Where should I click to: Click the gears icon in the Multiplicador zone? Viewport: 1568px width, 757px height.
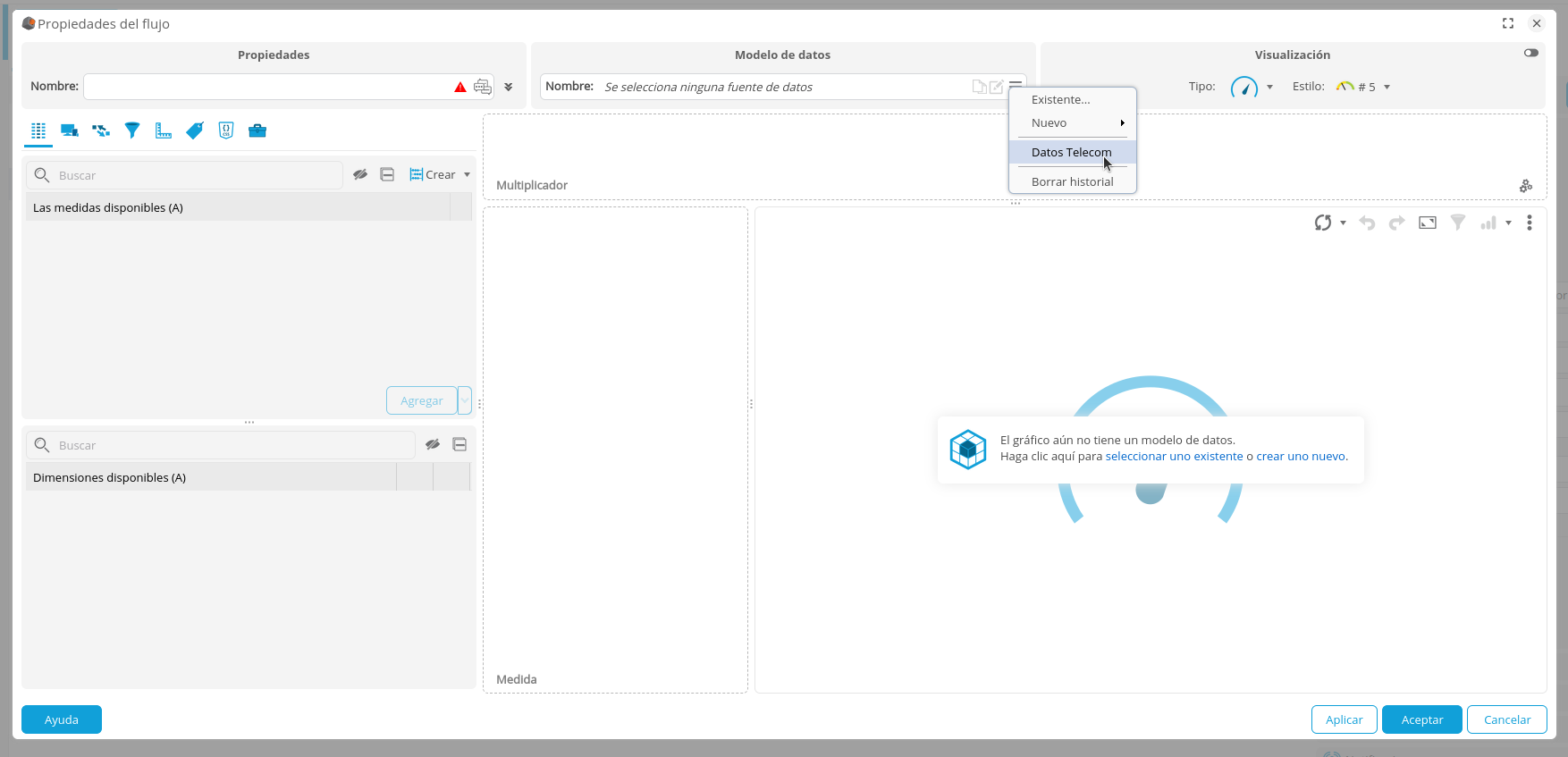pyautogui.click(x=1526, y=186)
